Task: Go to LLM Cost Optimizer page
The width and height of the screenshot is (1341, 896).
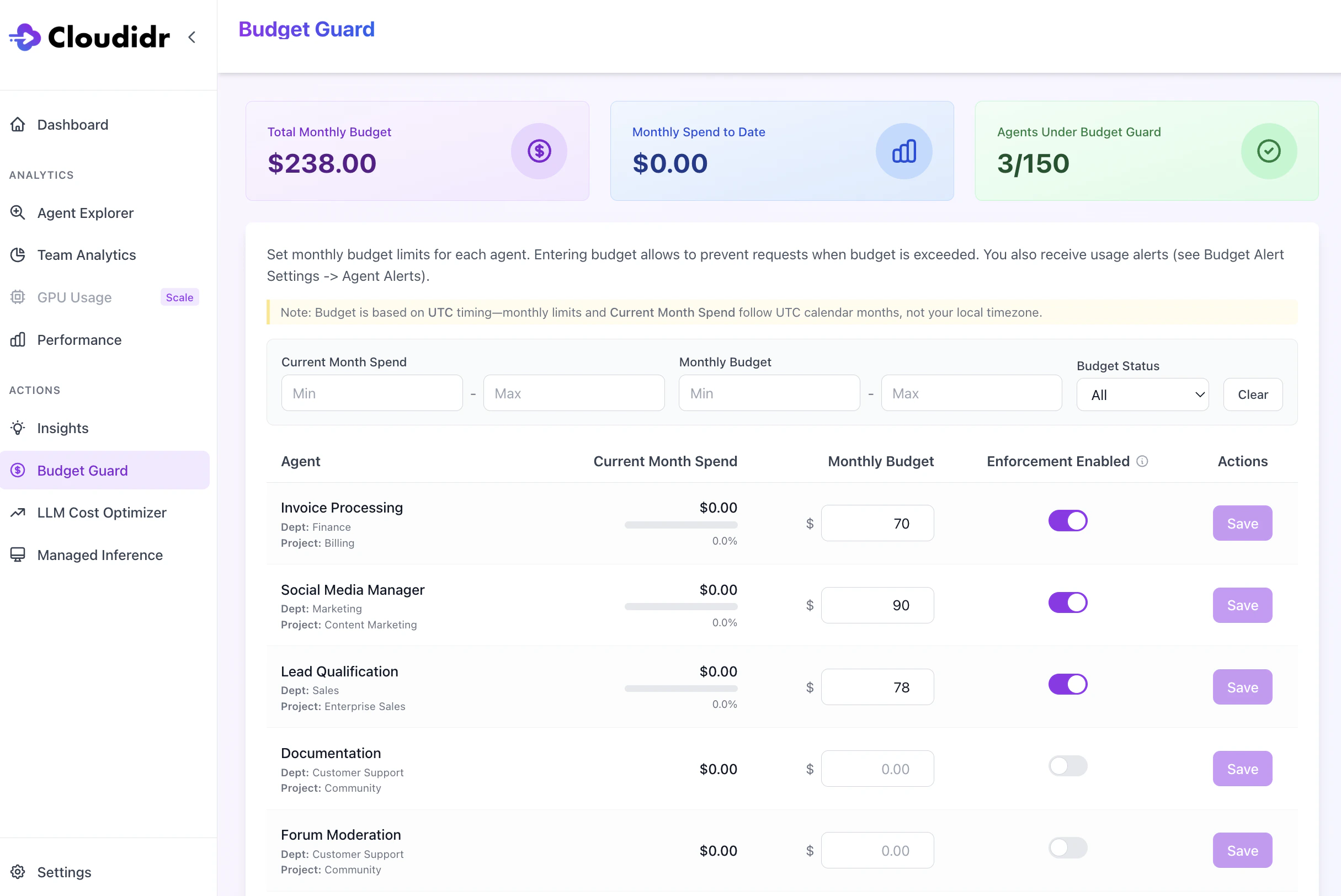Action: 102,513
